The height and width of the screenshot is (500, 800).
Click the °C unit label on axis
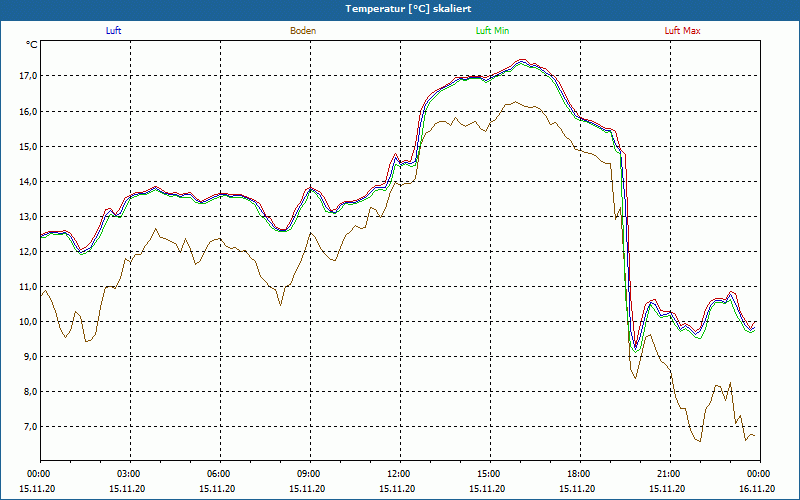[31, 45]
